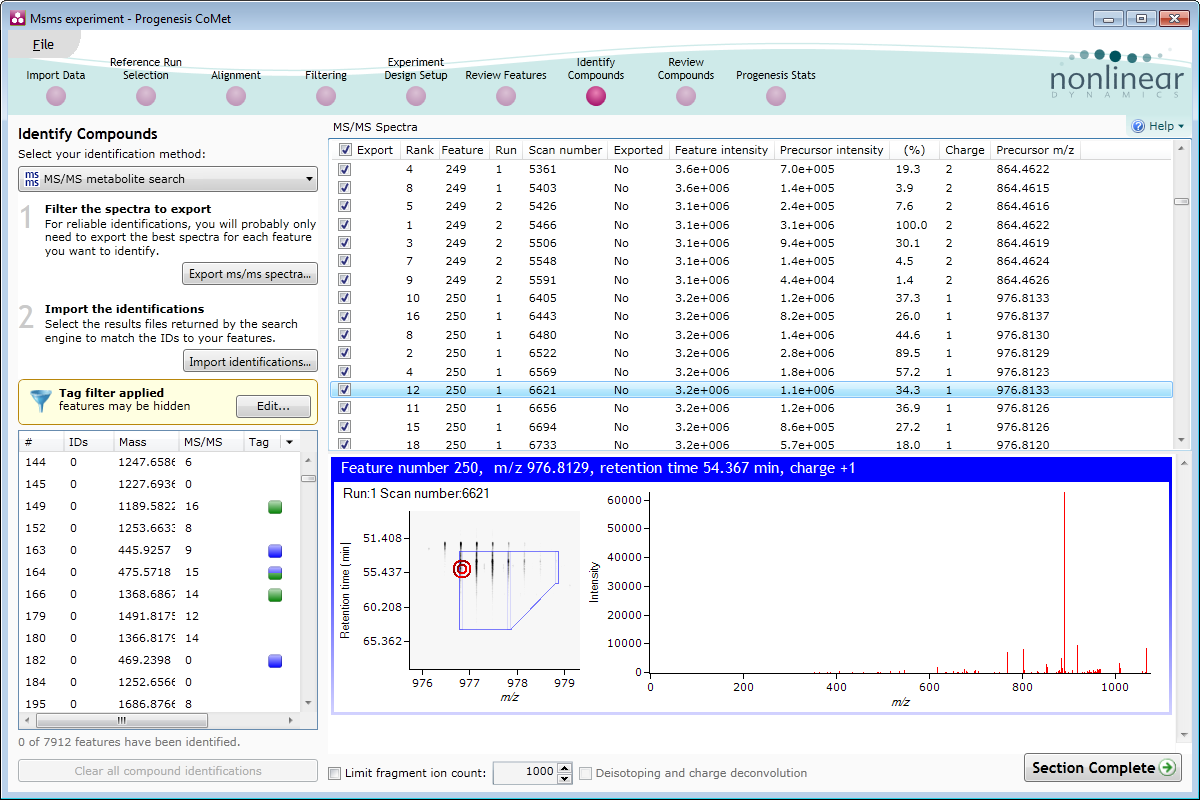Viewport: 1200px width, 800px height.
Task: Click the ms/ms icon in method selector
Action: pyautogui.click(x=31, y=179)
